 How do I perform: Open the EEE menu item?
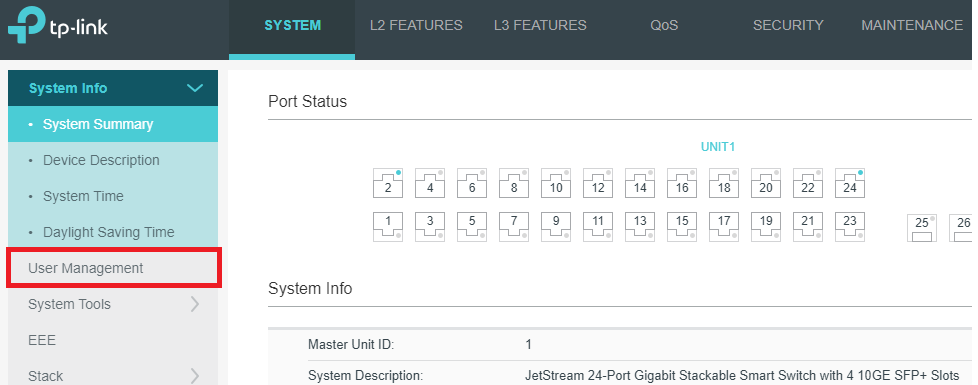click(113, 340)
